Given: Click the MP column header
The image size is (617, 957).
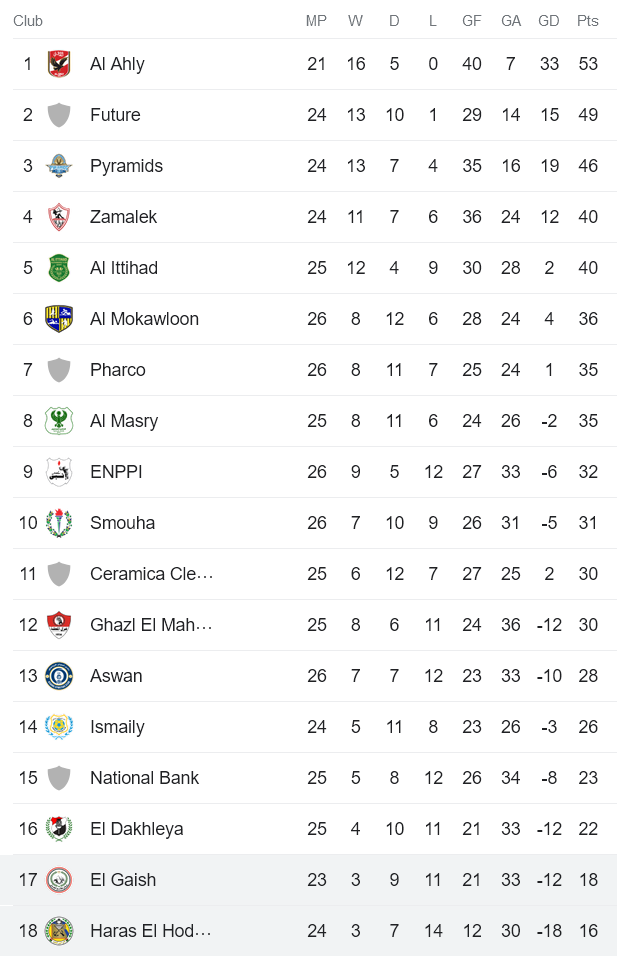Looking at the screenshot, I should pos(316,21).
